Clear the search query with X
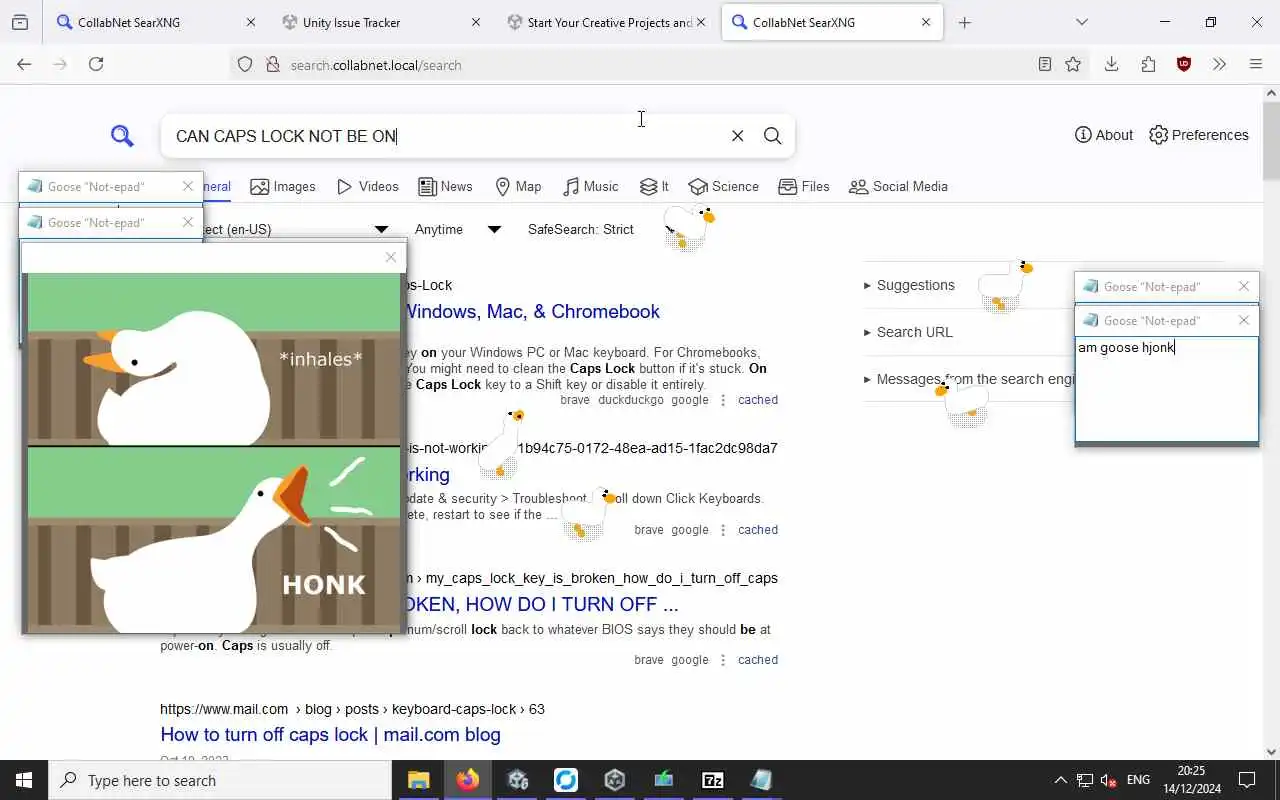The height and width of the screenshot is (800, 1280). click(737, 136)
